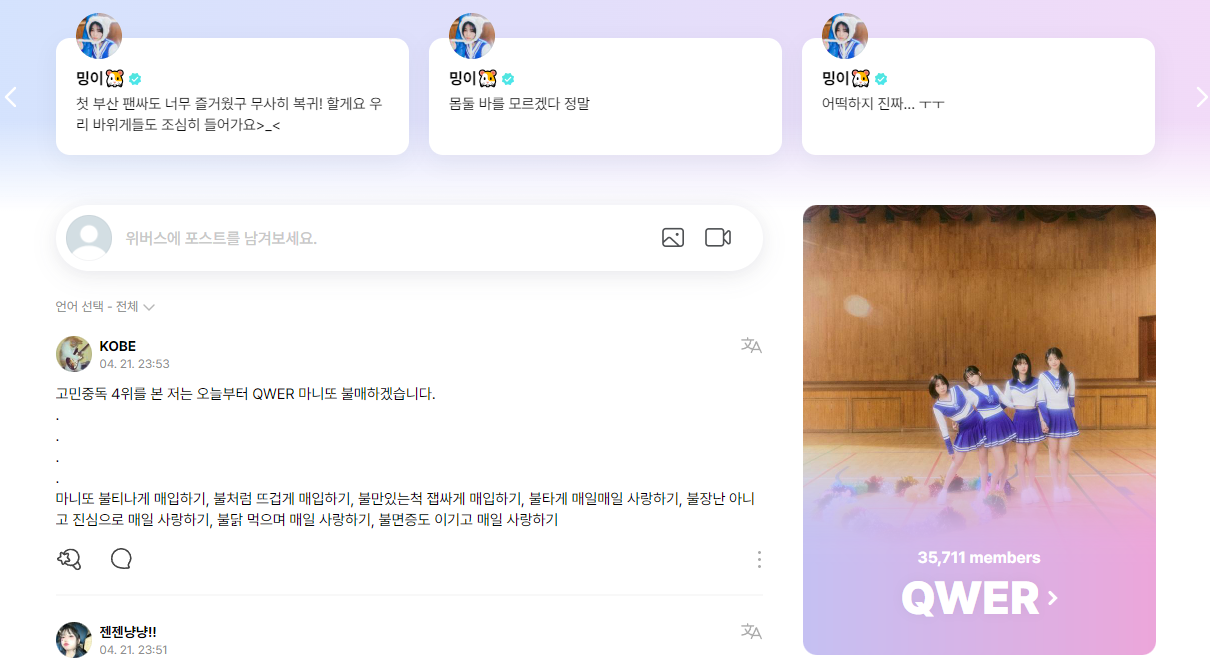Image resolution: width=1210 pixels, height=661 pixels.
Task: Open comments on KOBE's post
Action: click(x=121, y=559)
